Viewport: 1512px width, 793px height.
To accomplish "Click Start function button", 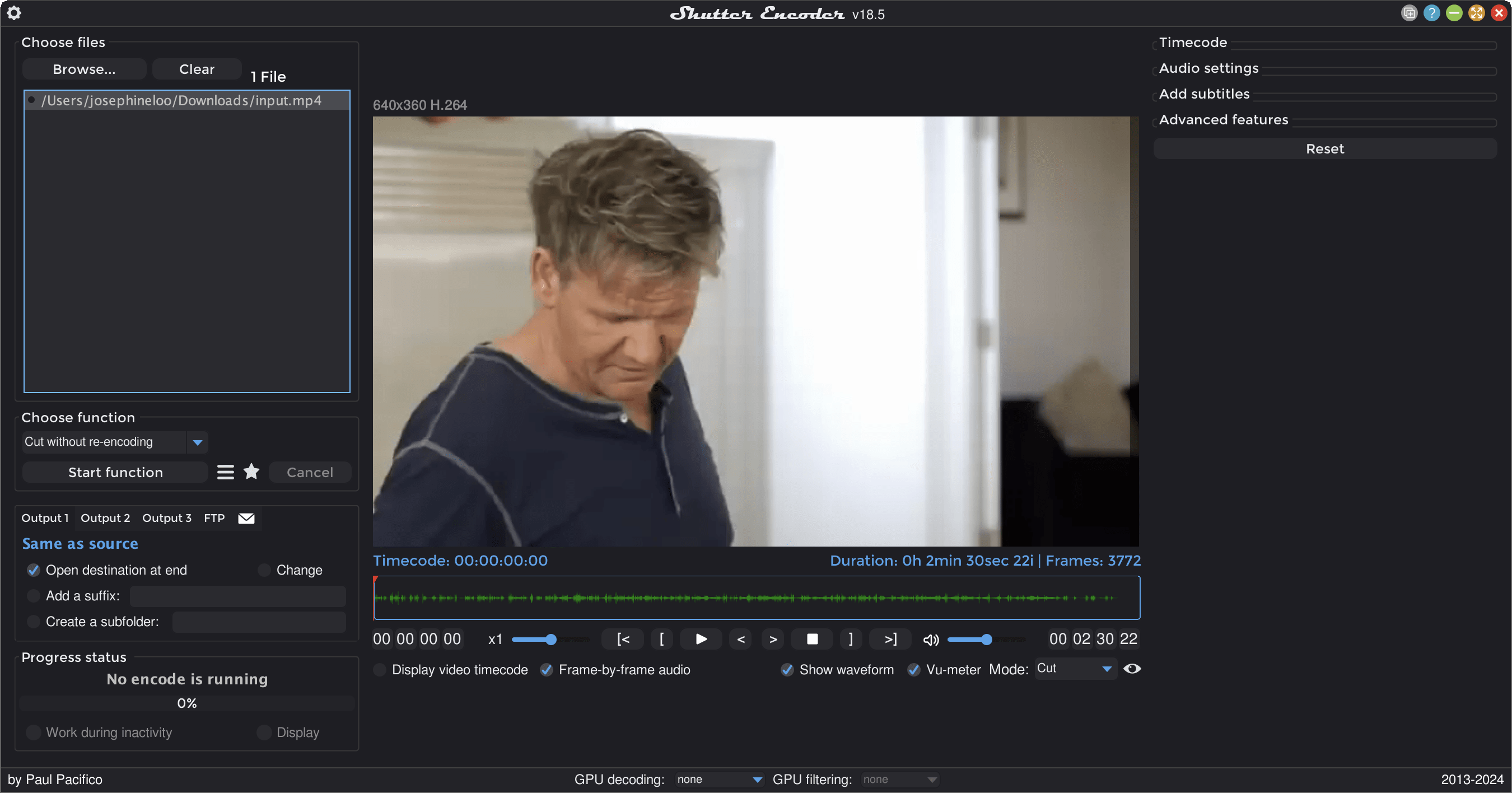I will pyautogui.click(x=115, y=472).
